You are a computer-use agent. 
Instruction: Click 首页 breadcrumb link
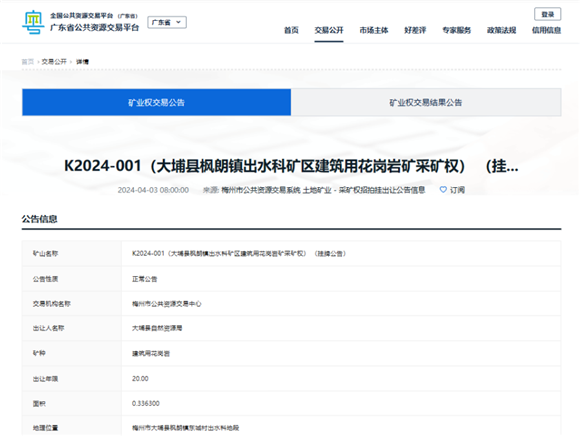28,62
